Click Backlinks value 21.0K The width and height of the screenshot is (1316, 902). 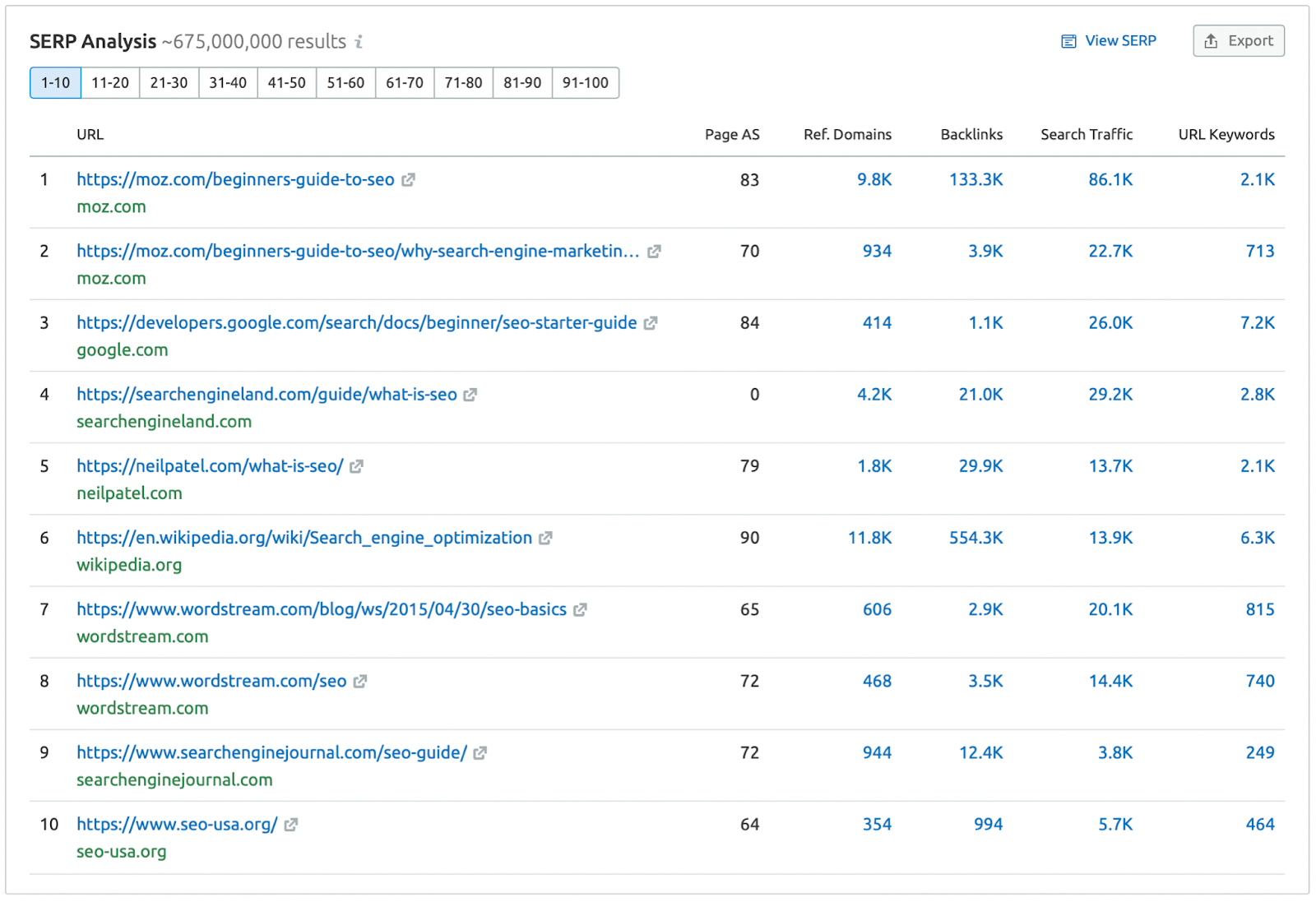point(981,394)
